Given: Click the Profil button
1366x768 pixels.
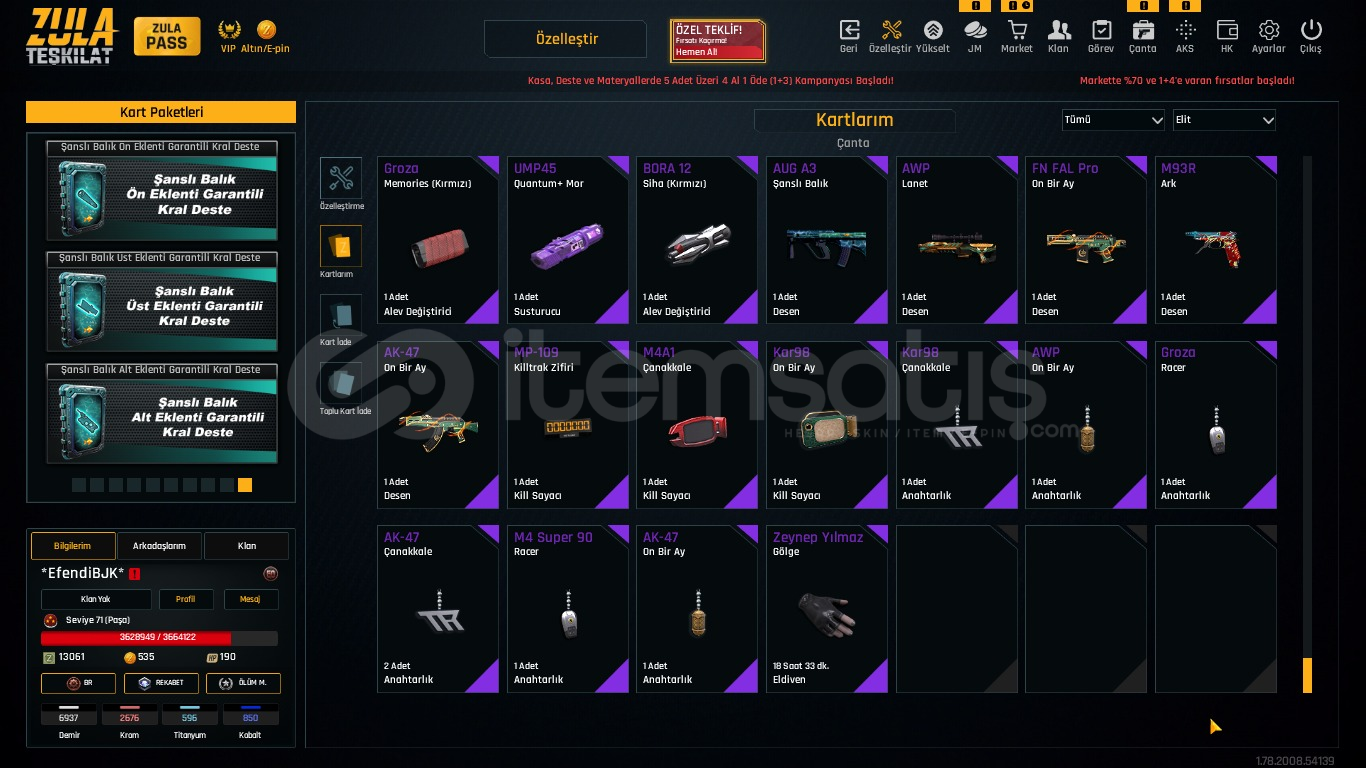Looking at the screenshot, I should pos(186,600).
